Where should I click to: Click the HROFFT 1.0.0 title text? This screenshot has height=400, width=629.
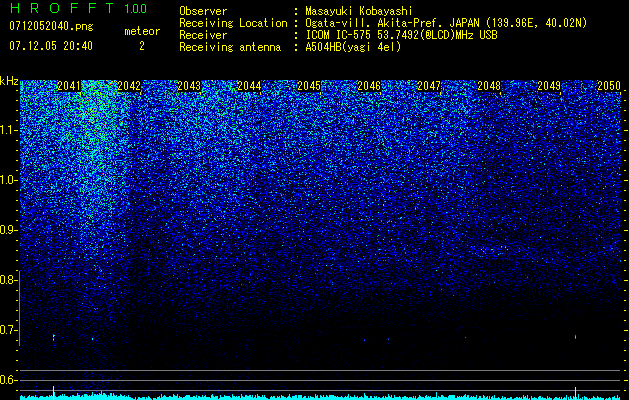coord(78,8)
